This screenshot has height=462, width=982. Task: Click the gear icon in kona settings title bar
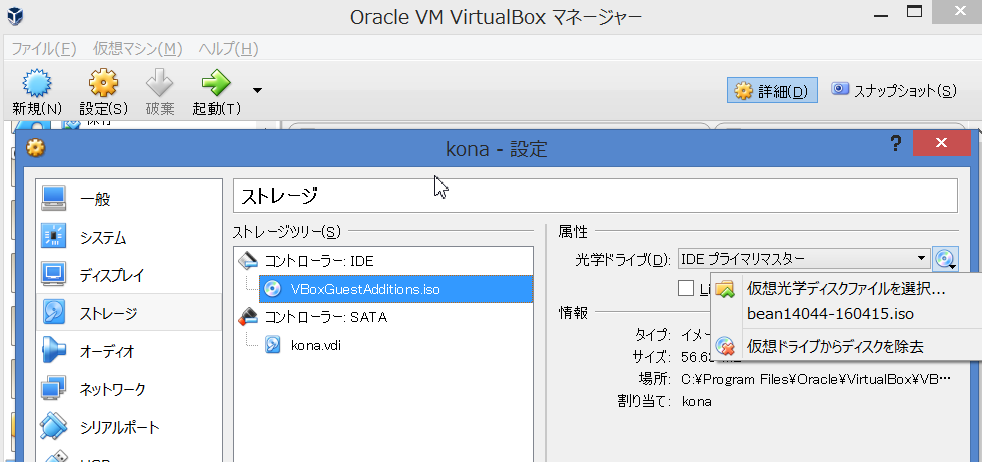[36, 148]
